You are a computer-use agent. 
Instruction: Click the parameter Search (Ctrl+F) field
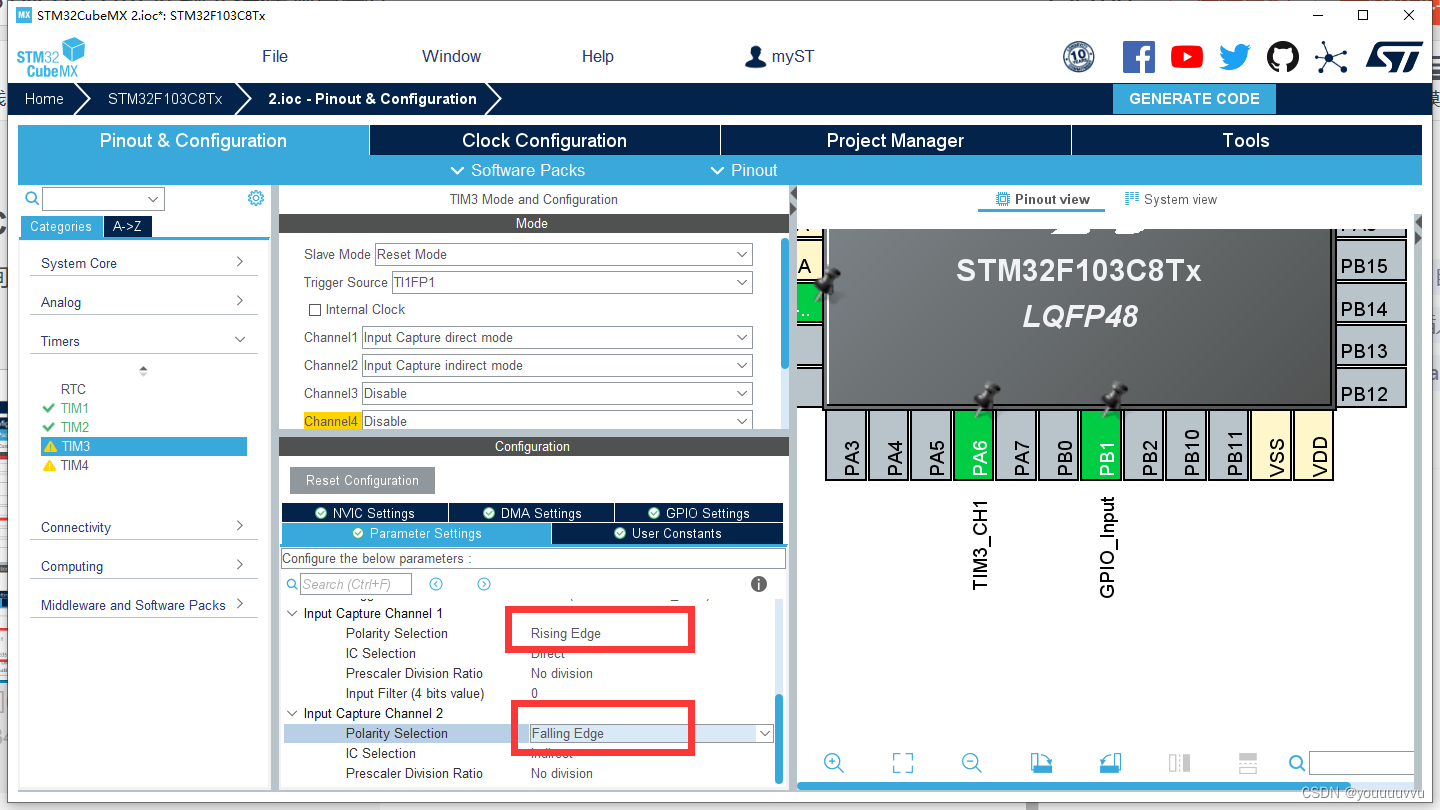355,584
